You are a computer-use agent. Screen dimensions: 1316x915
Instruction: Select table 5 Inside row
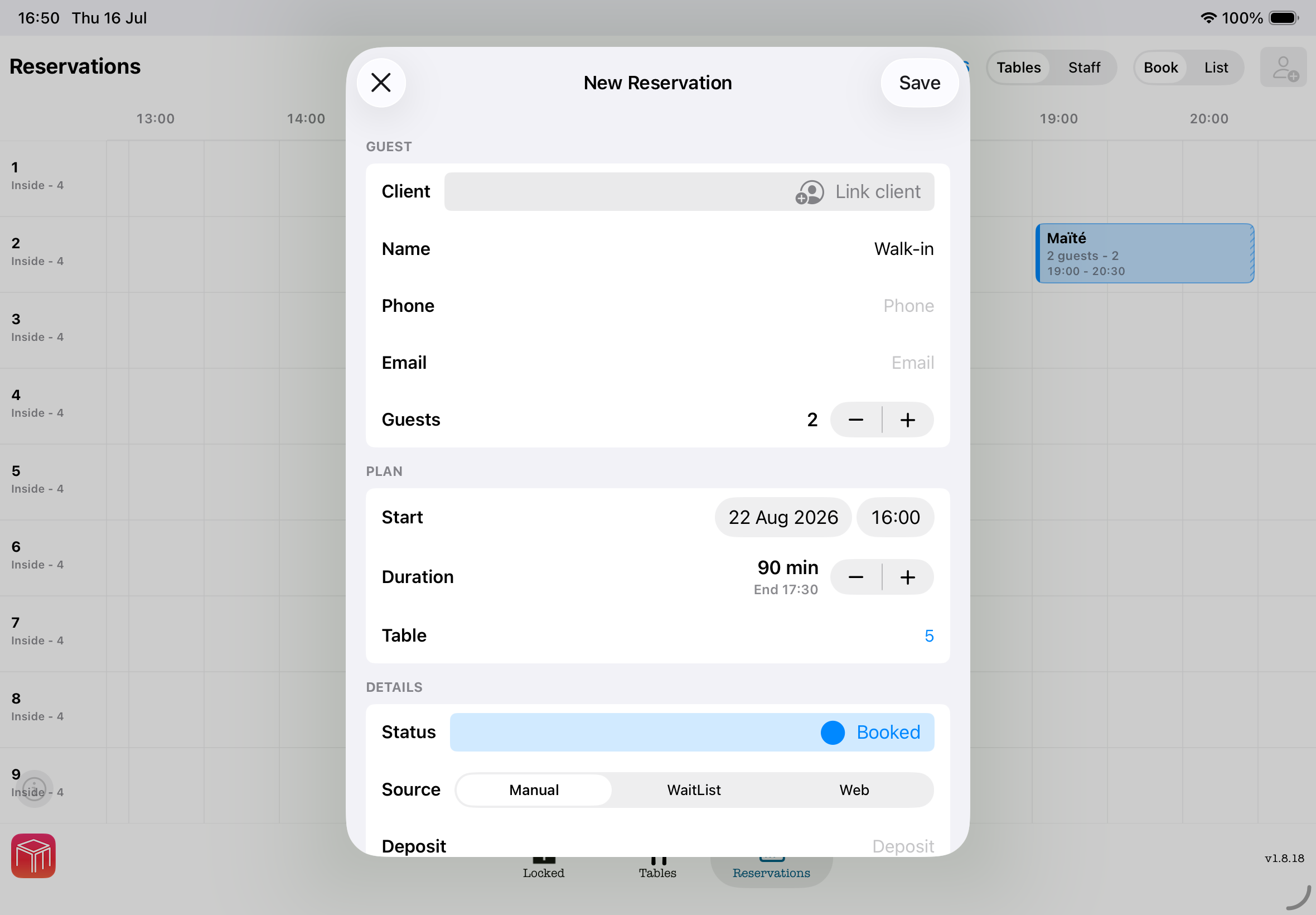pyautogui.click(x=53, y=481)
